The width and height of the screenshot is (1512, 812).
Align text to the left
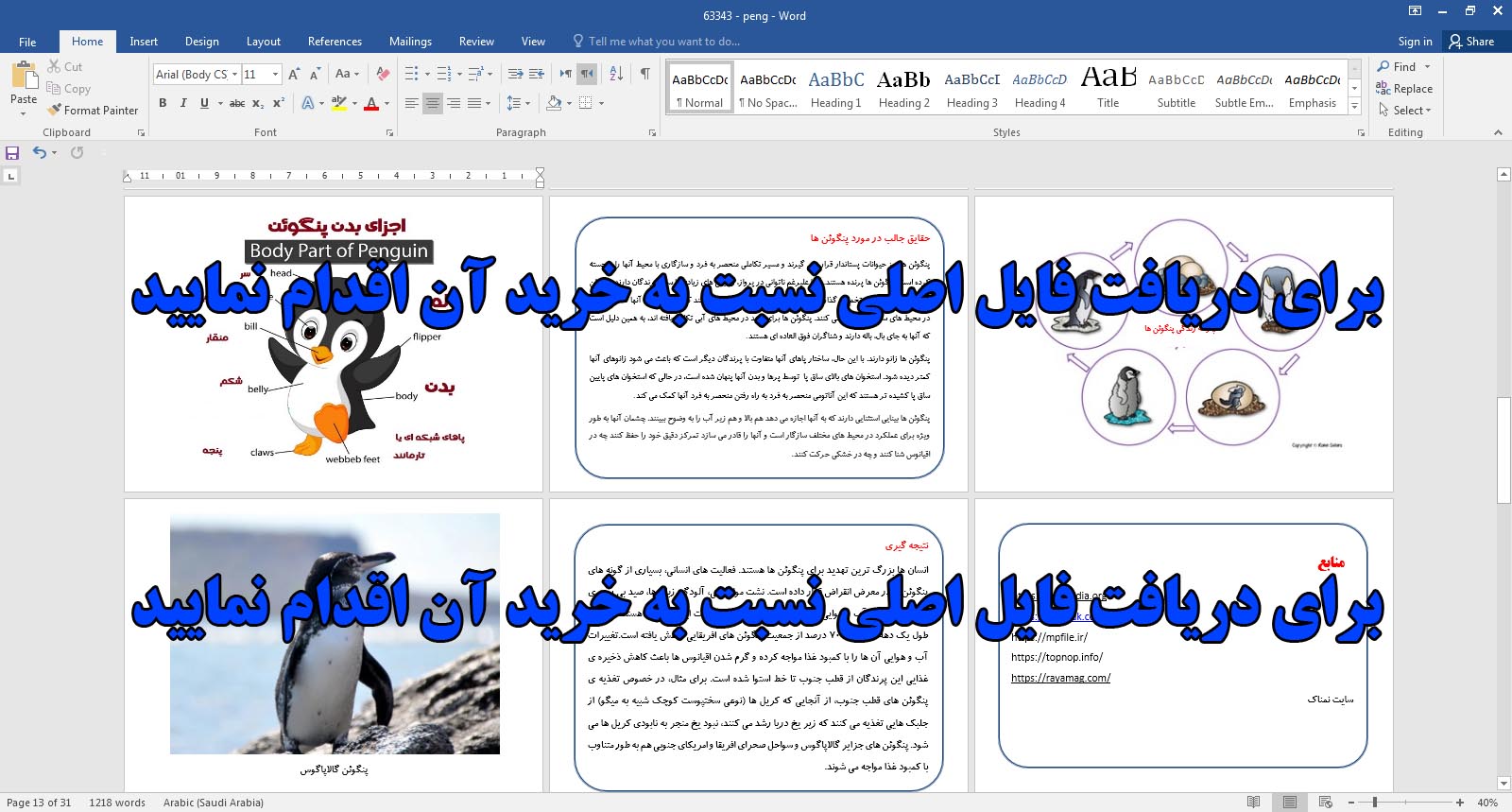pyautogui.click(x=412, y=103)
